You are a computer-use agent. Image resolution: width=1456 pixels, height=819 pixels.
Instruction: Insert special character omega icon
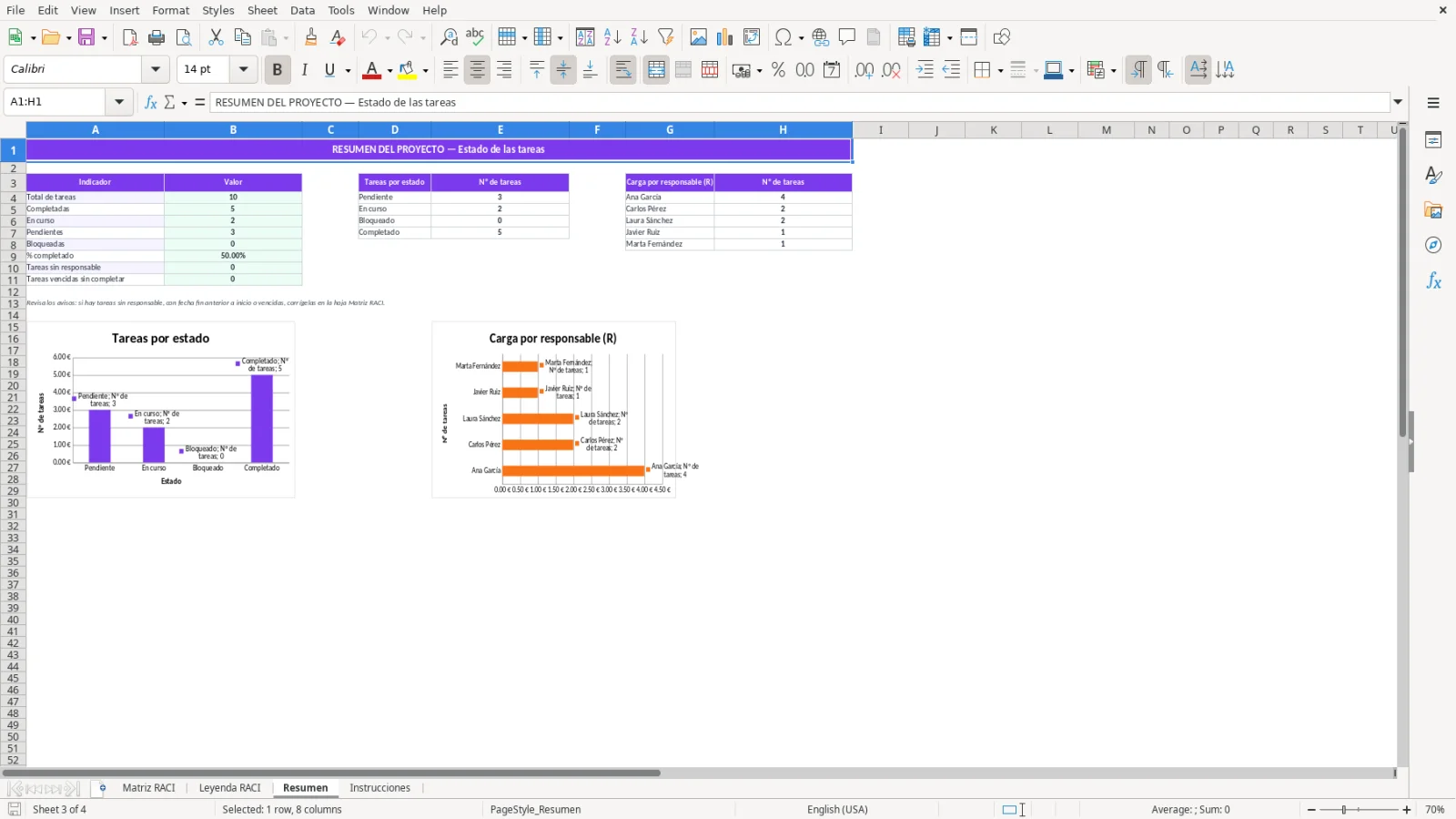[783, 37]
